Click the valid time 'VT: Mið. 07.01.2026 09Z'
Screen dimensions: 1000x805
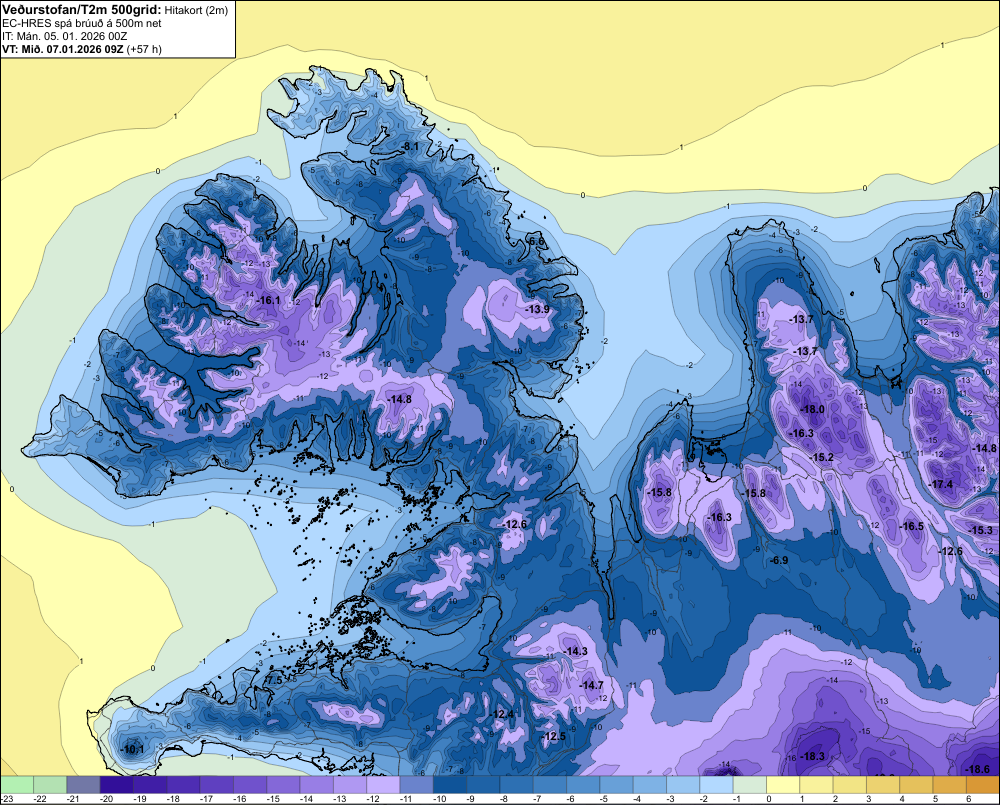[62, 49]
